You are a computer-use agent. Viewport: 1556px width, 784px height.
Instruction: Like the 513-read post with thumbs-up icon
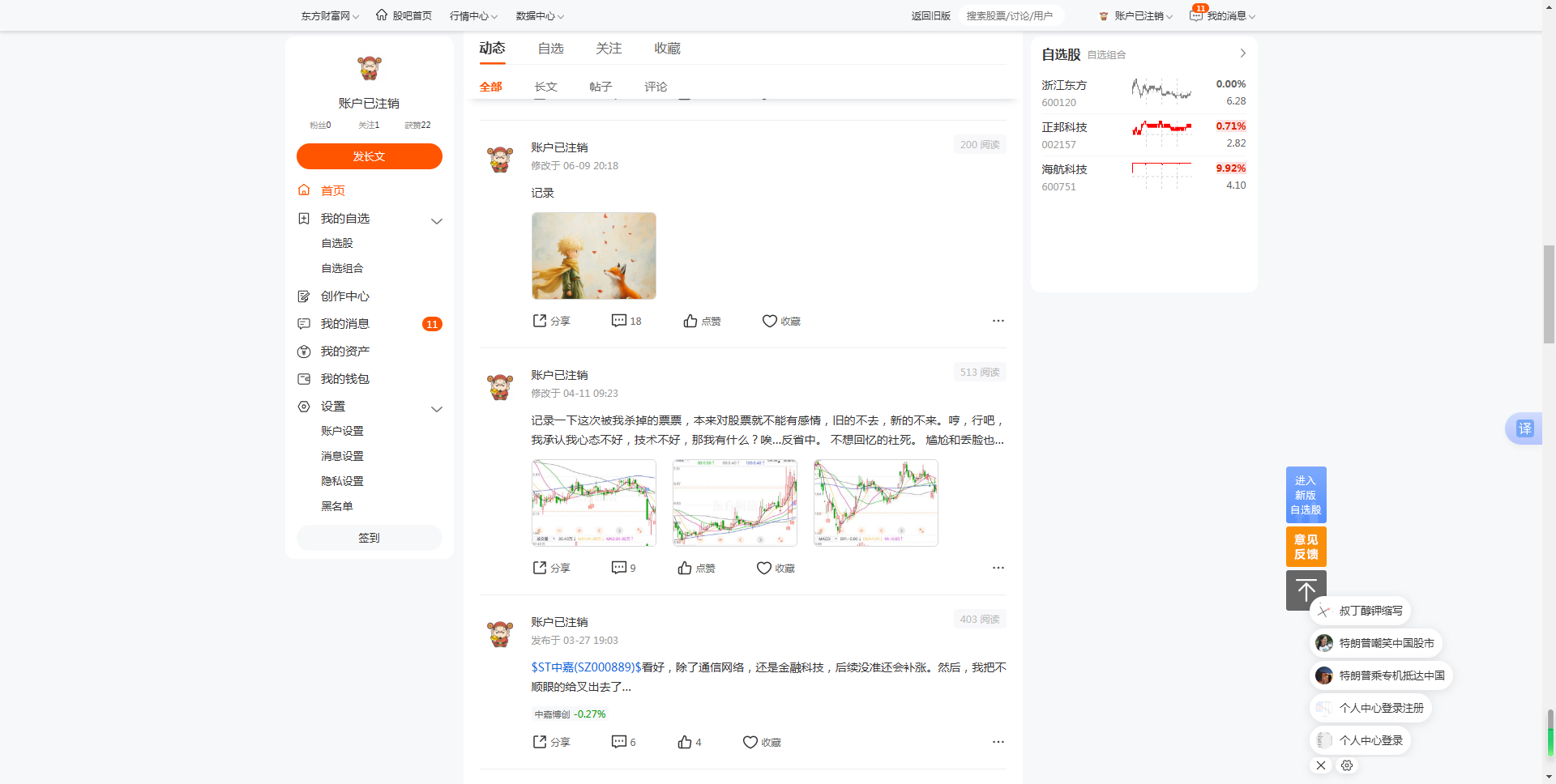(x=685, y=568)
